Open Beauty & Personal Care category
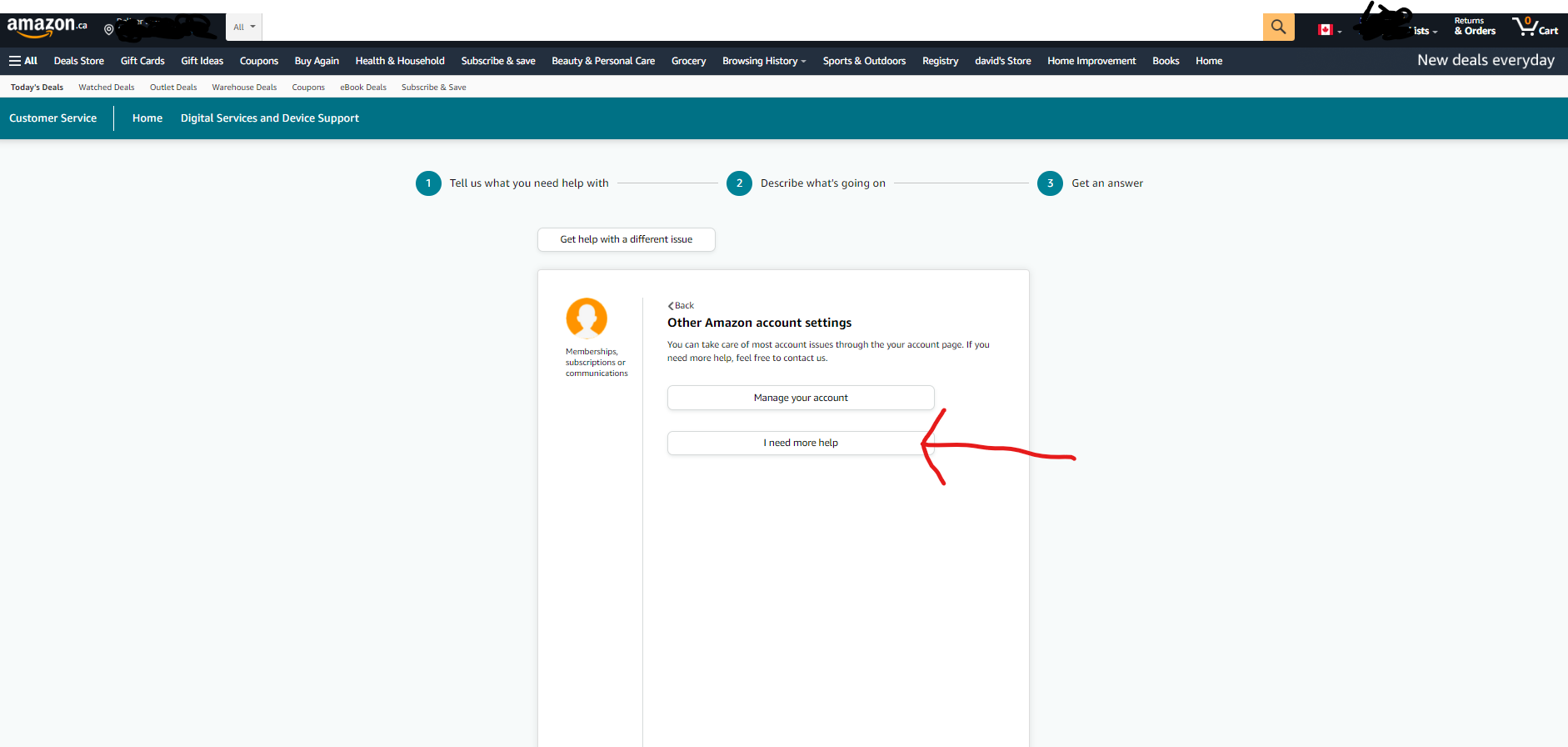The height and width of the screenshot is (747, 1568). click(603, 61)
